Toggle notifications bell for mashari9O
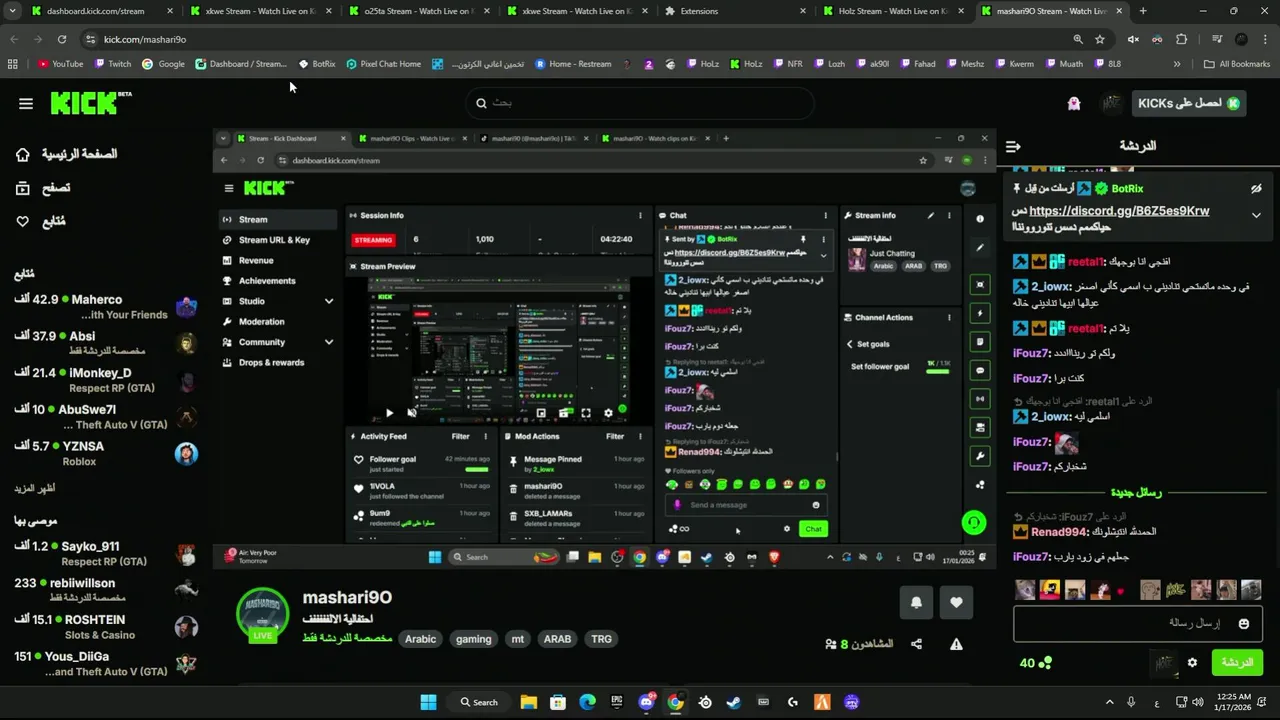The width and height of the screenshot is (1280, 720). 916,602
